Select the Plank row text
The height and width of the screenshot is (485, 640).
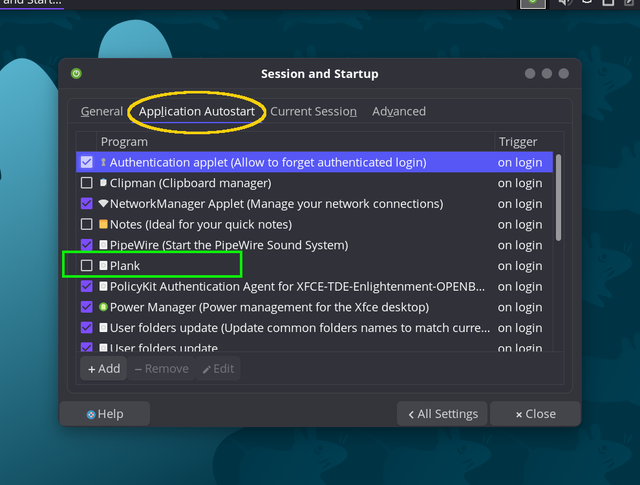(125, 266)
